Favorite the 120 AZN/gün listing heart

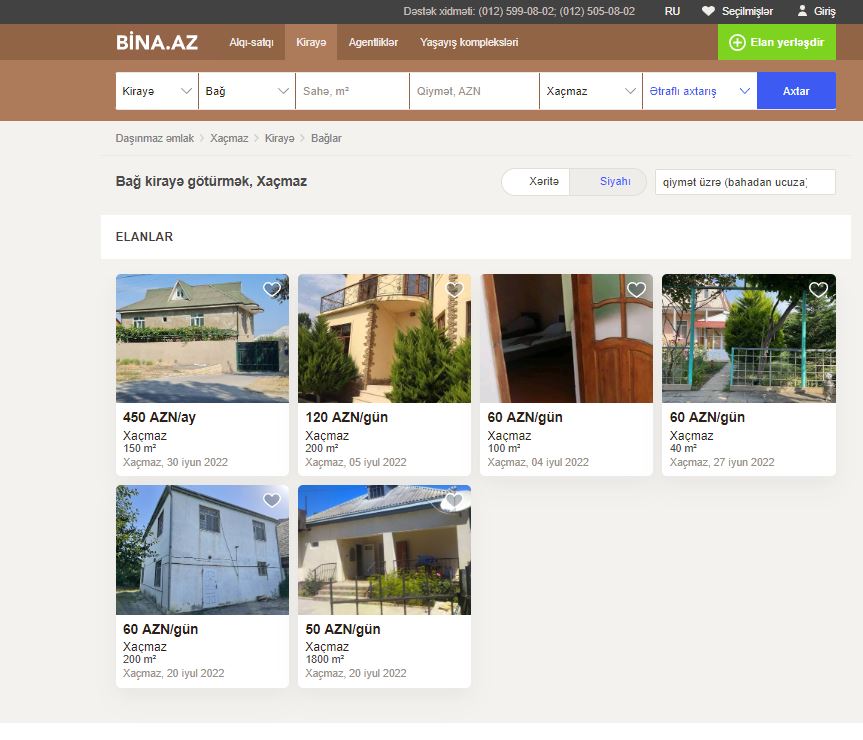coord(454,289)
